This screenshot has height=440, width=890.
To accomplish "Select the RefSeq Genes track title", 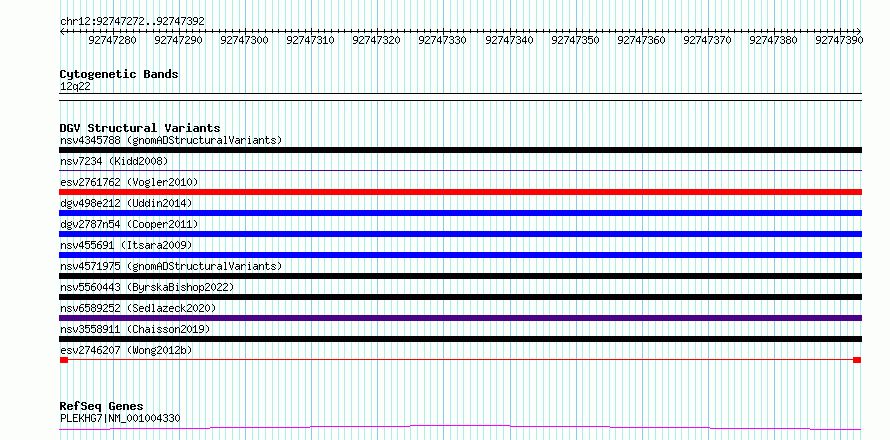I will click(101, 407).
